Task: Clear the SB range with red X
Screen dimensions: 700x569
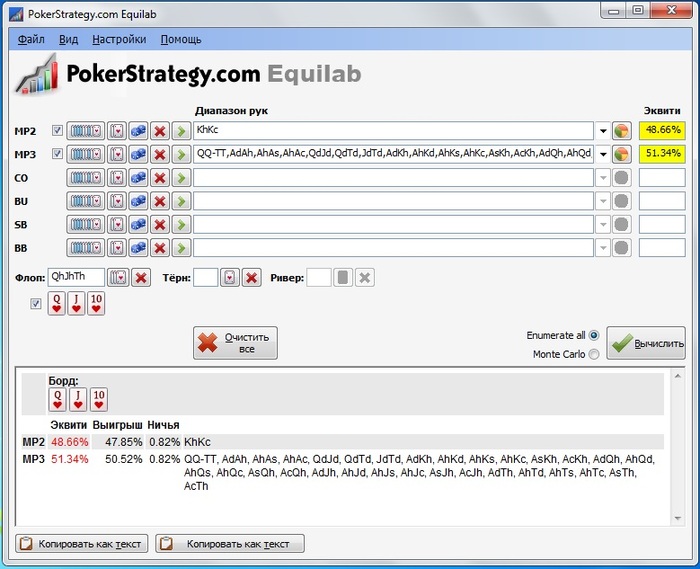Action: (160, 224)
